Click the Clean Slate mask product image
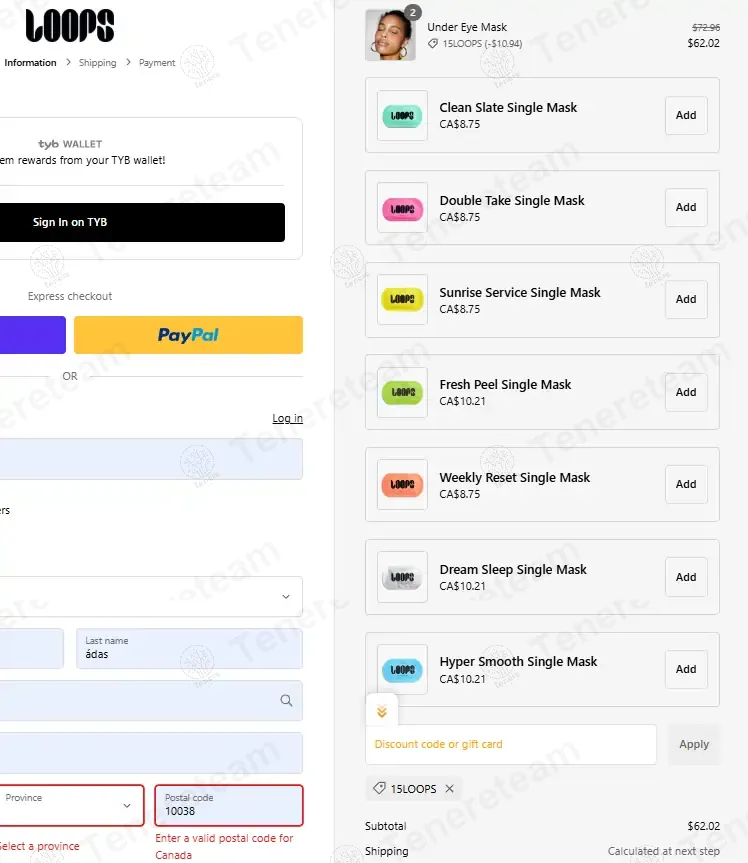Screen dimensions: 748x863 coord(402,116)
